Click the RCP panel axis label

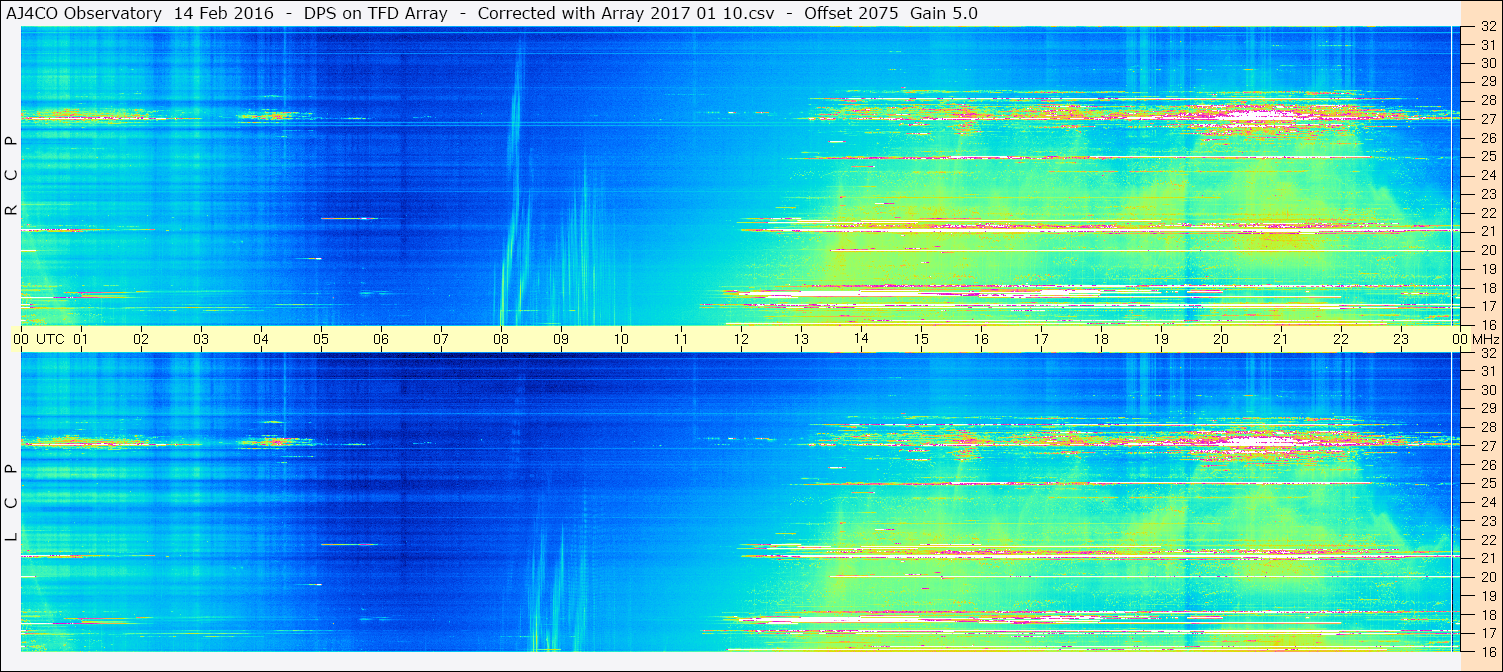(x=12, y=176)
